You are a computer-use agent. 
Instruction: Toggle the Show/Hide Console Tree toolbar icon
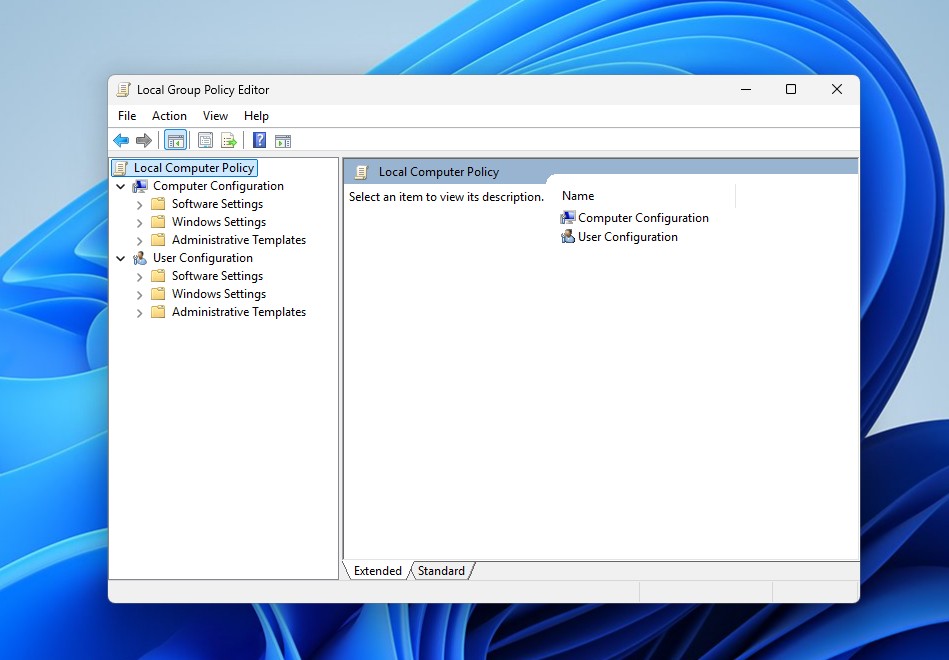pyautogui.click(x=178, y=140)
